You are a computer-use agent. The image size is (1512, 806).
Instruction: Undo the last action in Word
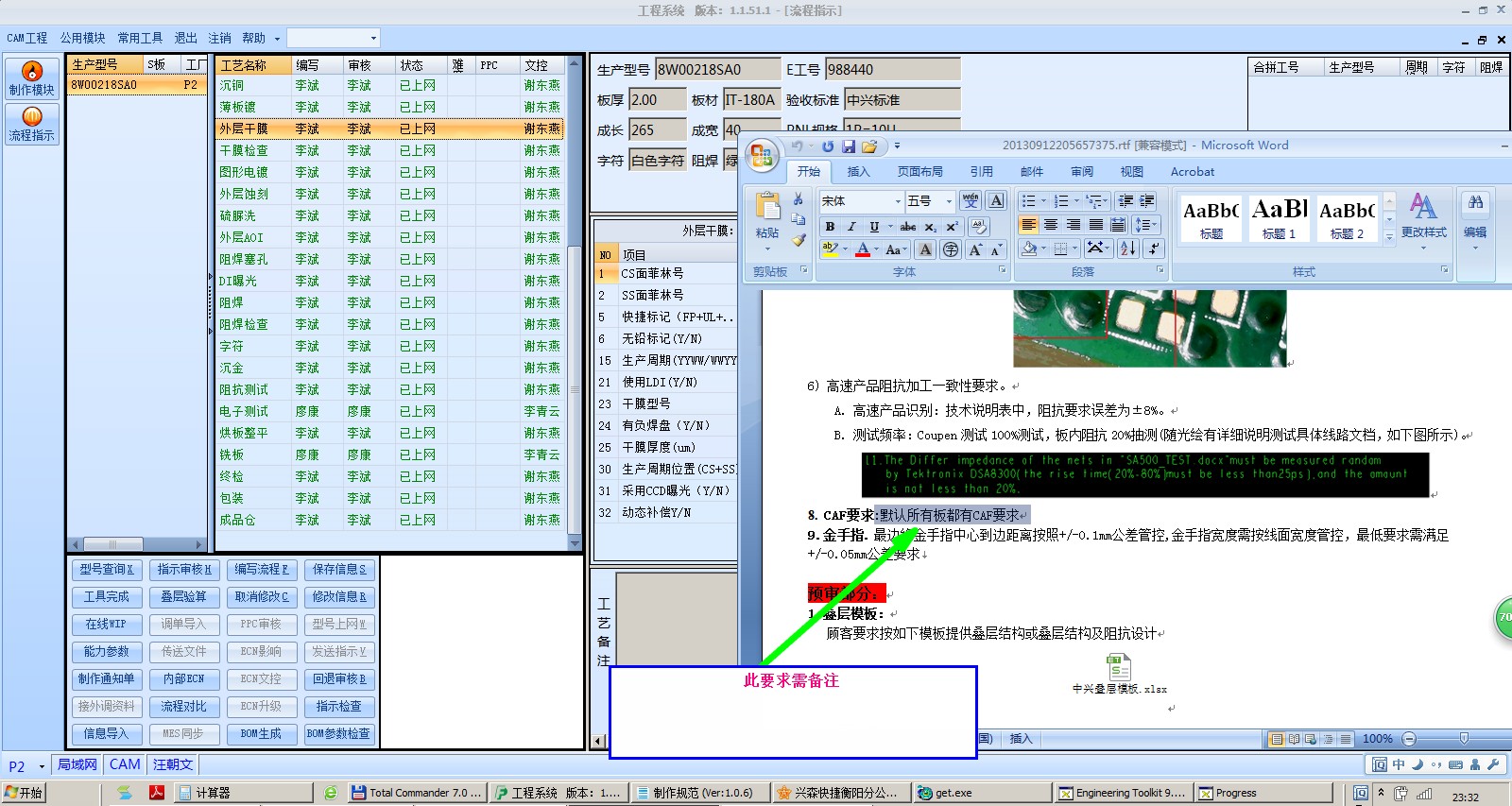coord(798,146)
